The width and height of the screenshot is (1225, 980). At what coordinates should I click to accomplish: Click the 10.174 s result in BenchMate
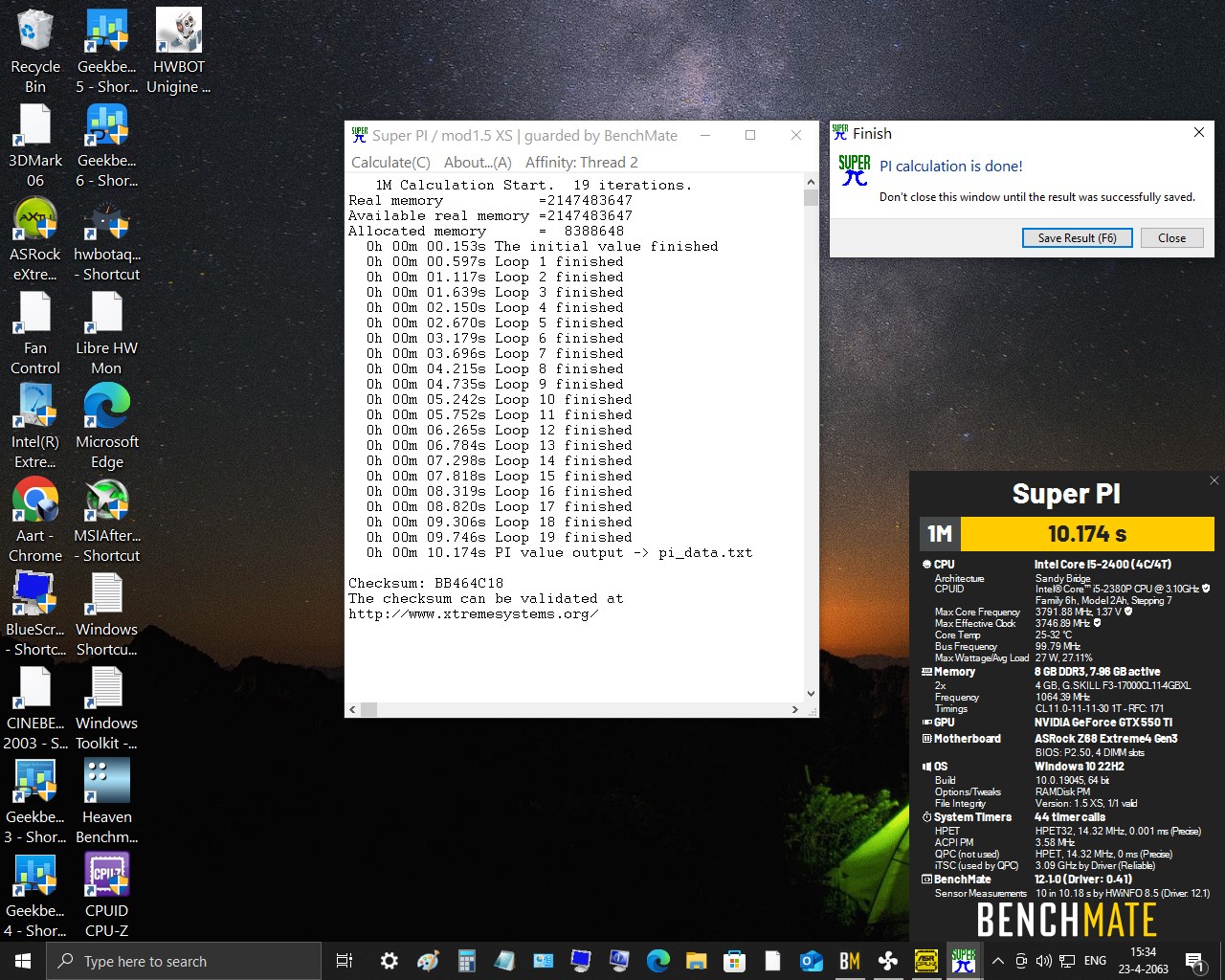tap(1087, 534)
